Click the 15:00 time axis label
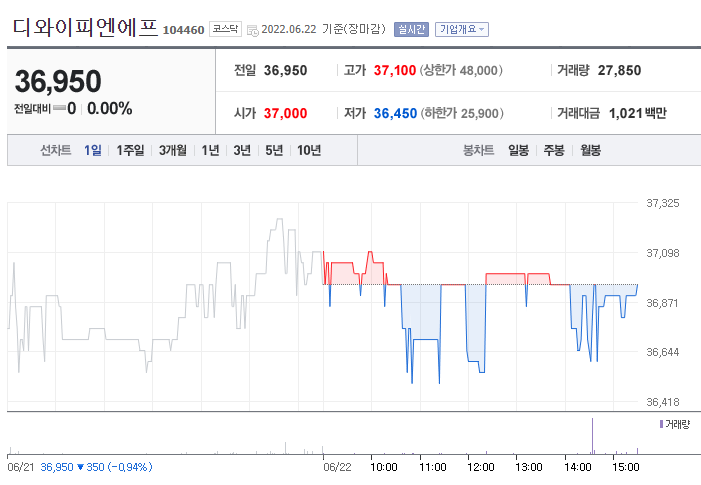This screenshot has width=701, height=485. (x=625, y=468)
